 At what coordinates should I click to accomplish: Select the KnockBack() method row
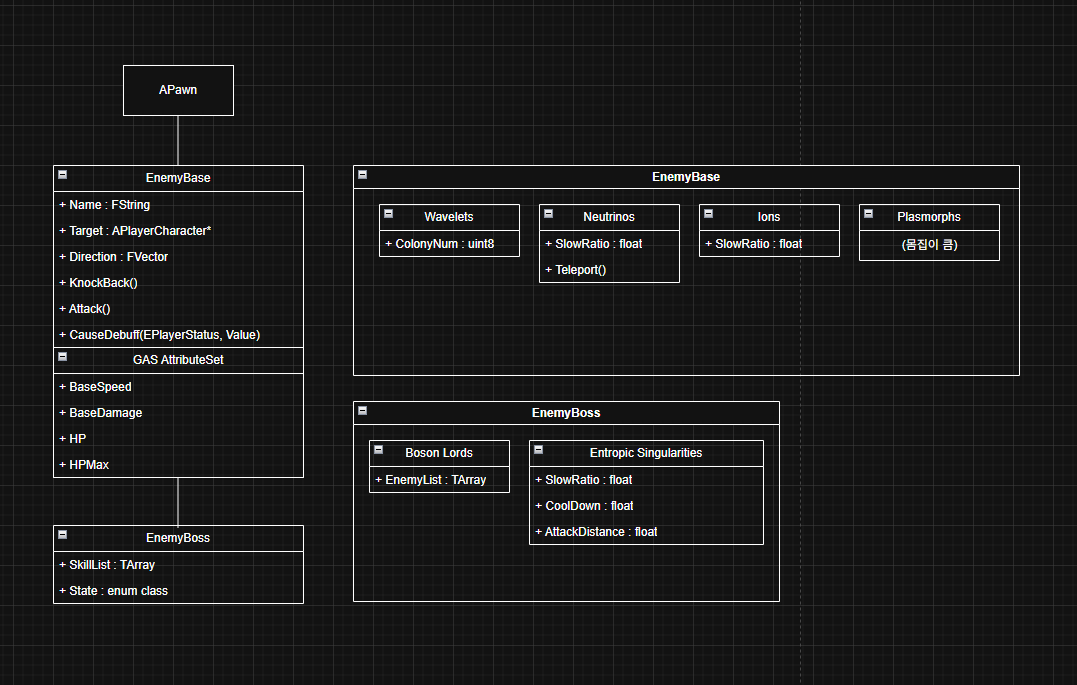(x=179, y=283)
